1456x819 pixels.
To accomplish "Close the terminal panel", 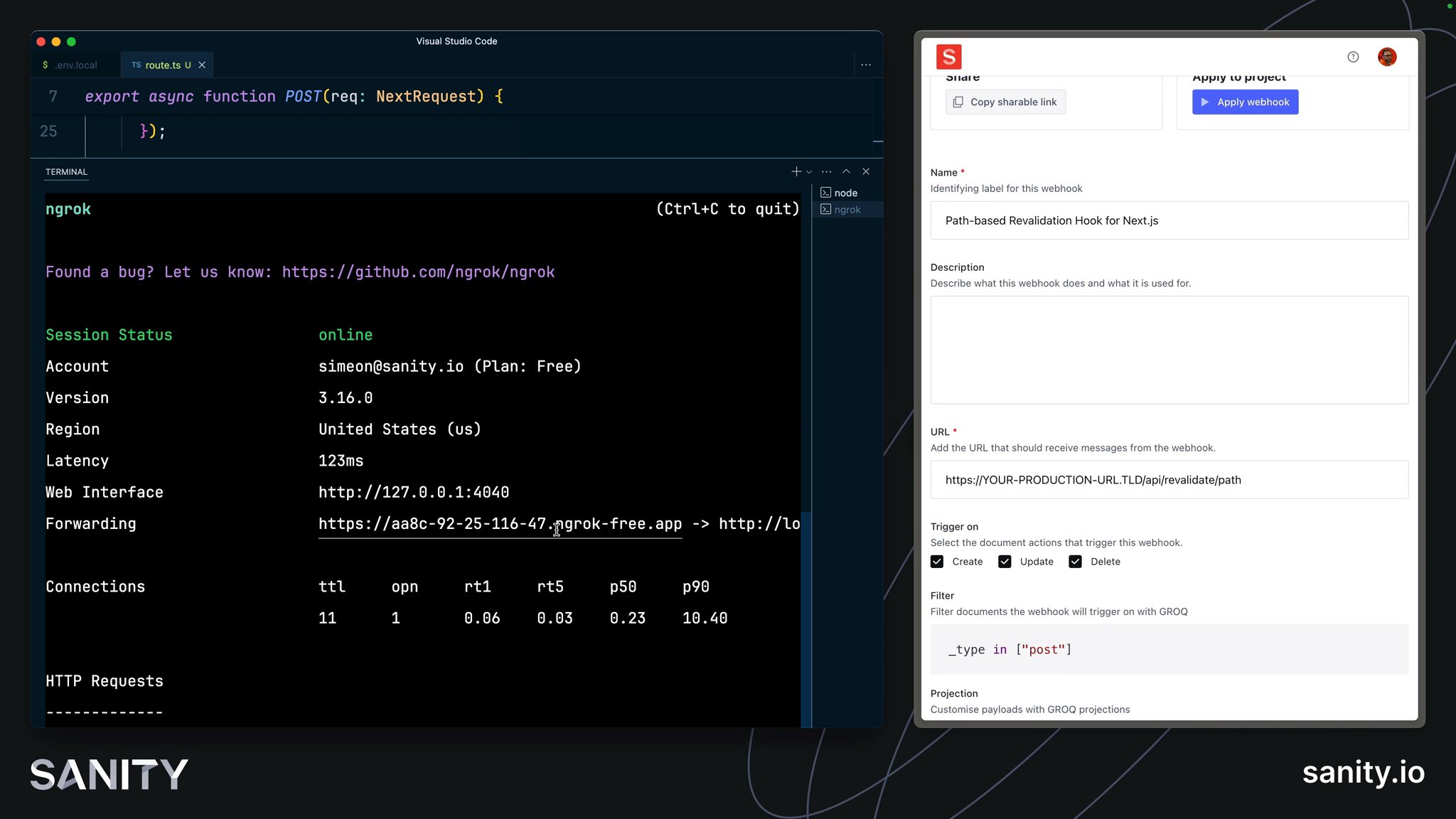I will tap(866, 171).
